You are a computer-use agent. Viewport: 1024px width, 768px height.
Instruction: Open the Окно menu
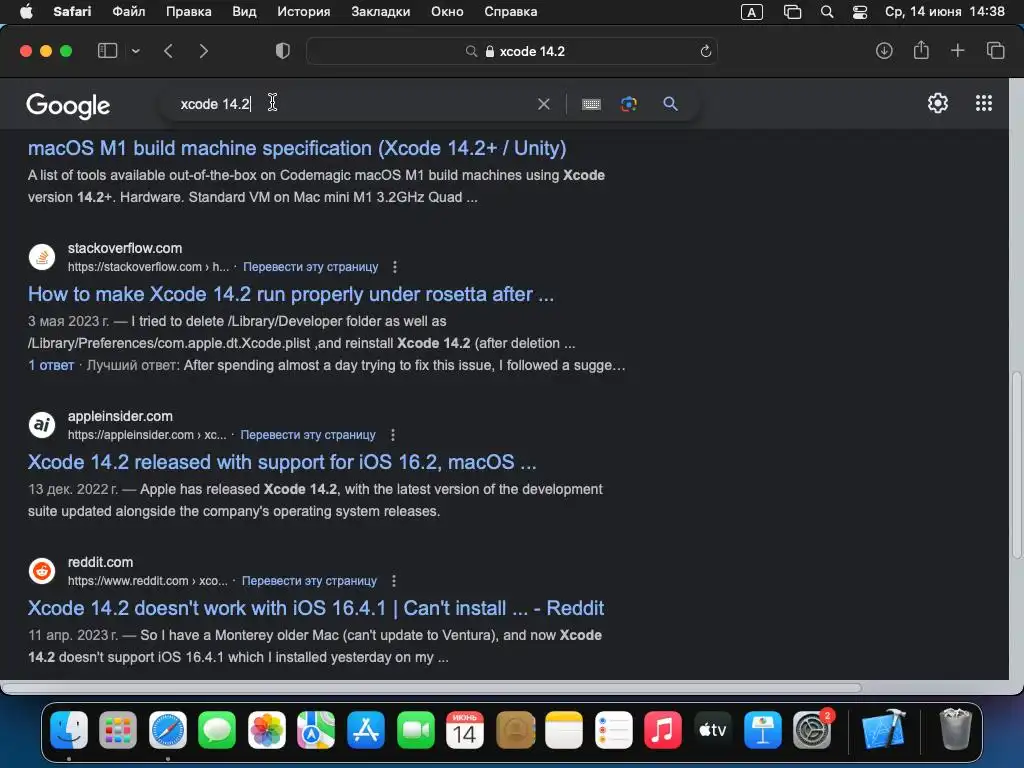point(447,12)
